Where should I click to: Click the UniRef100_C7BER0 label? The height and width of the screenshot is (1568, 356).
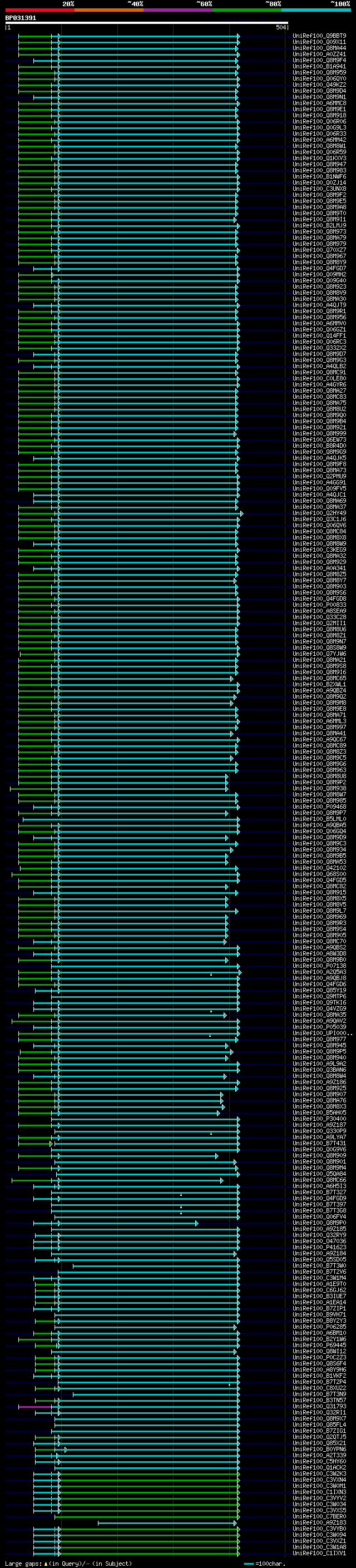319,1516
